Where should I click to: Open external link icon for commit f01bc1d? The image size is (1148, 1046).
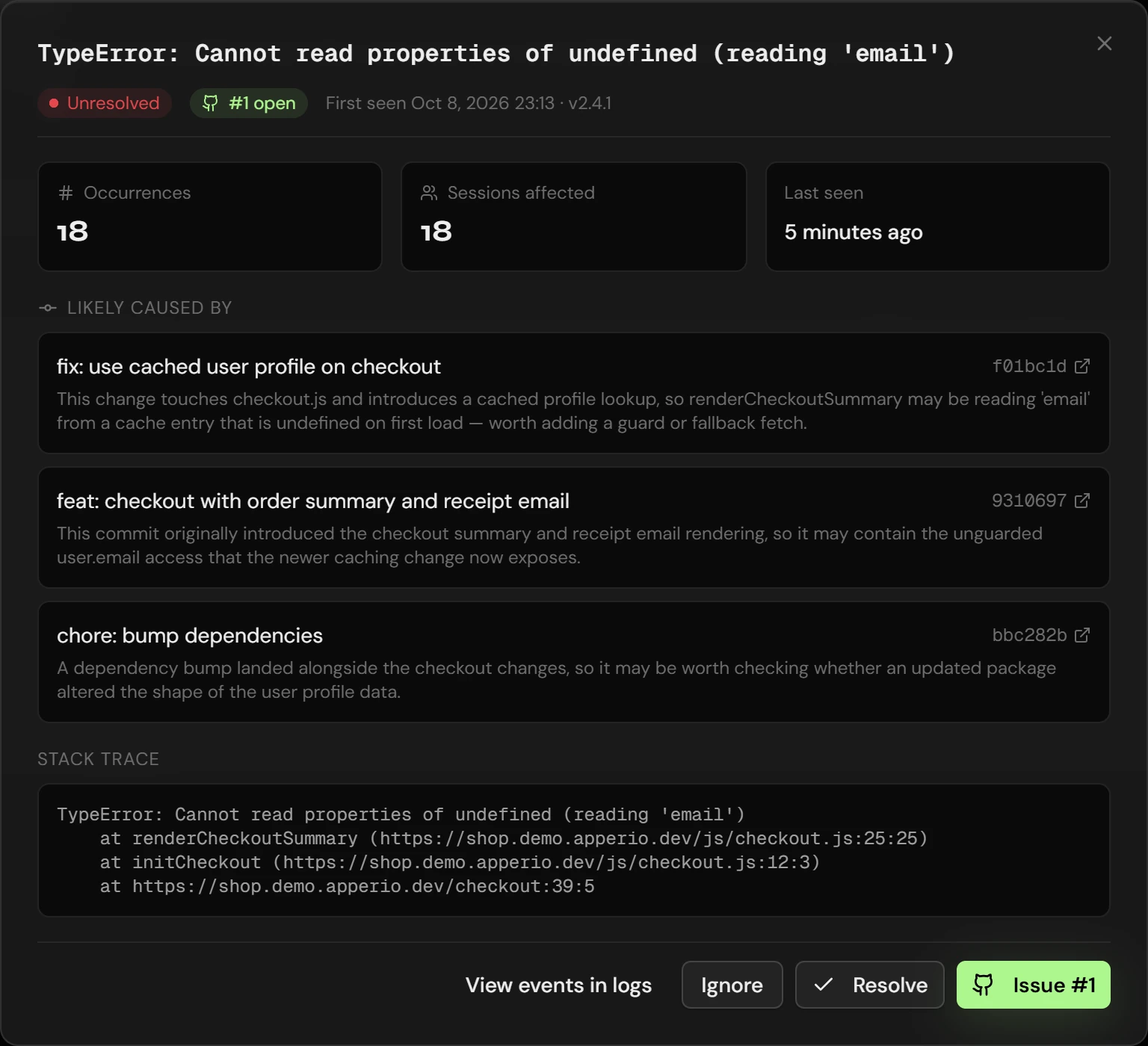(1081, 366)
